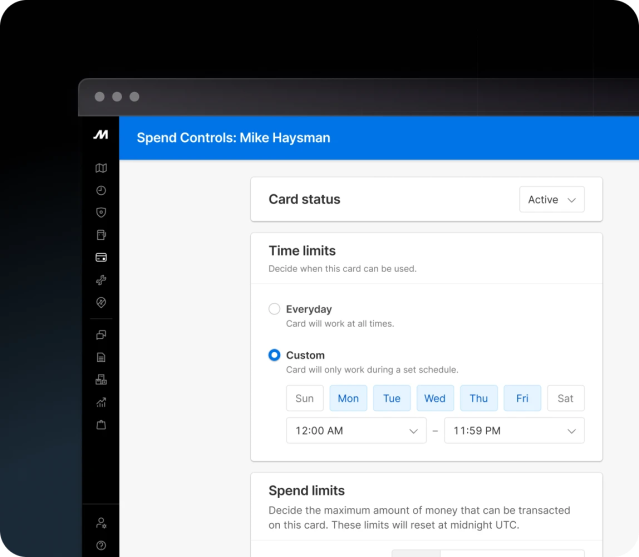Open the user settings icon
The image size is (639, 557).
click(x=101, y=523)
